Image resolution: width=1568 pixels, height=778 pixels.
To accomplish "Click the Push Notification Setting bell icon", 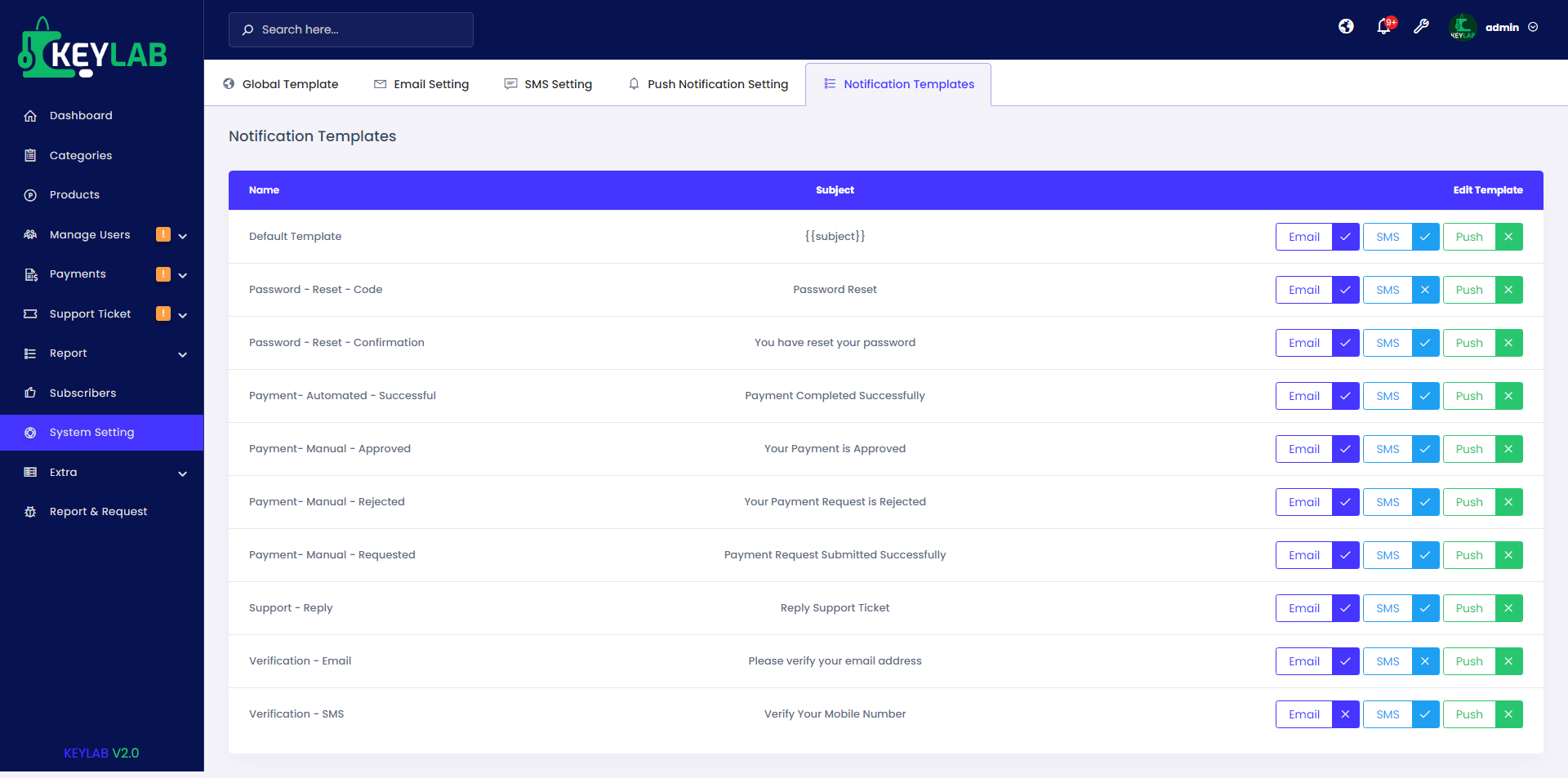I will click(x=634, y=84).
